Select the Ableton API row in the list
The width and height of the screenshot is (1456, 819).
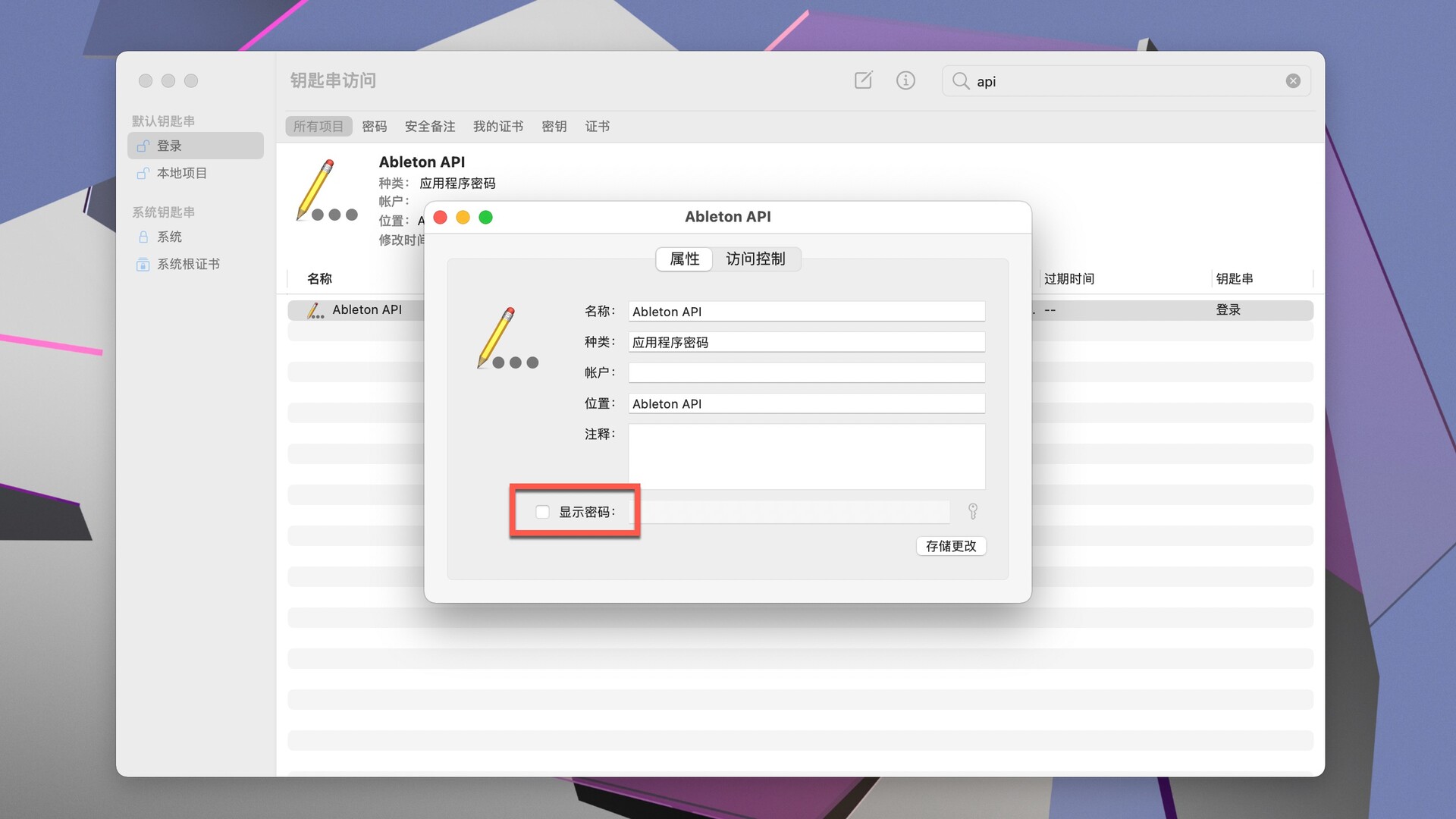pos(368,309)
